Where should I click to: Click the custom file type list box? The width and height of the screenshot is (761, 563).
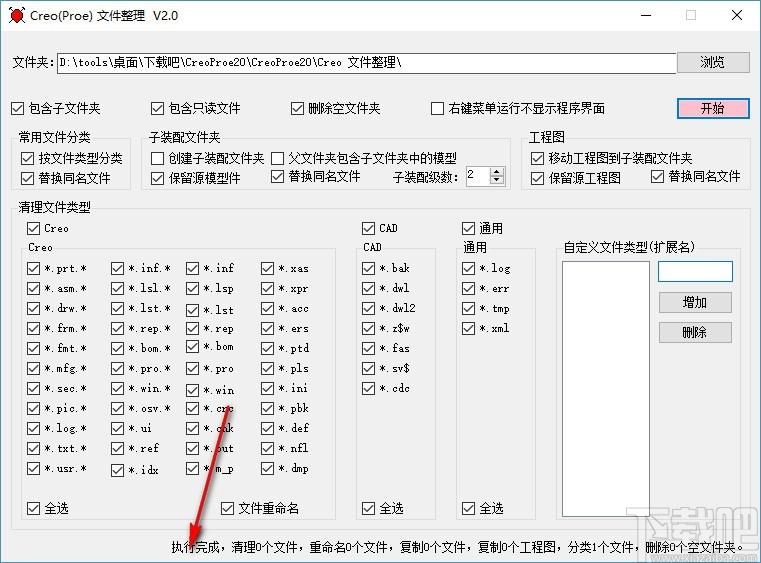[605, 389]
